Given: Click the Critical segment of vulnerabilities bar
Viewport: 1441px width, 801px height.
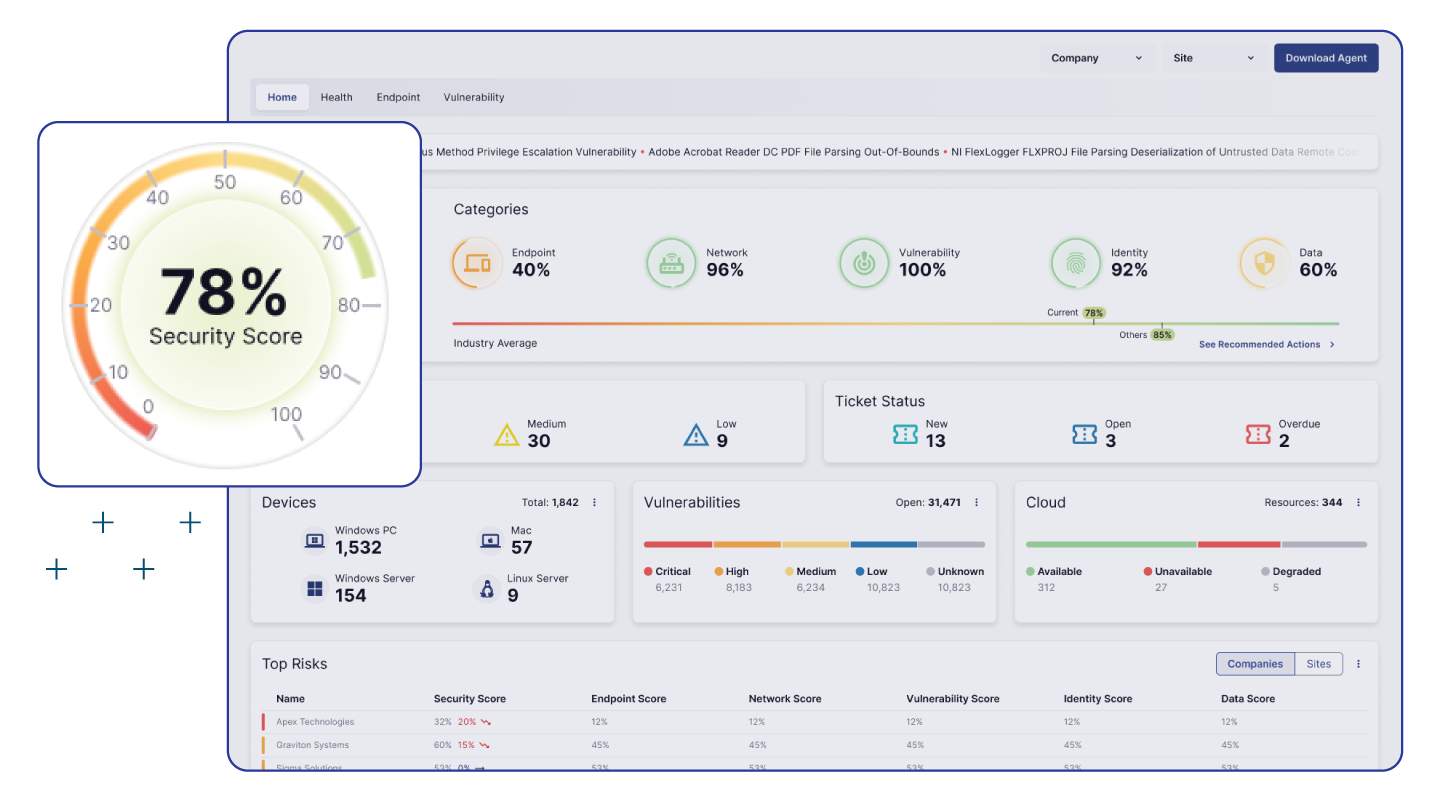Looking at the screenshot, I should pyautogui.click(x=678, y=545).
